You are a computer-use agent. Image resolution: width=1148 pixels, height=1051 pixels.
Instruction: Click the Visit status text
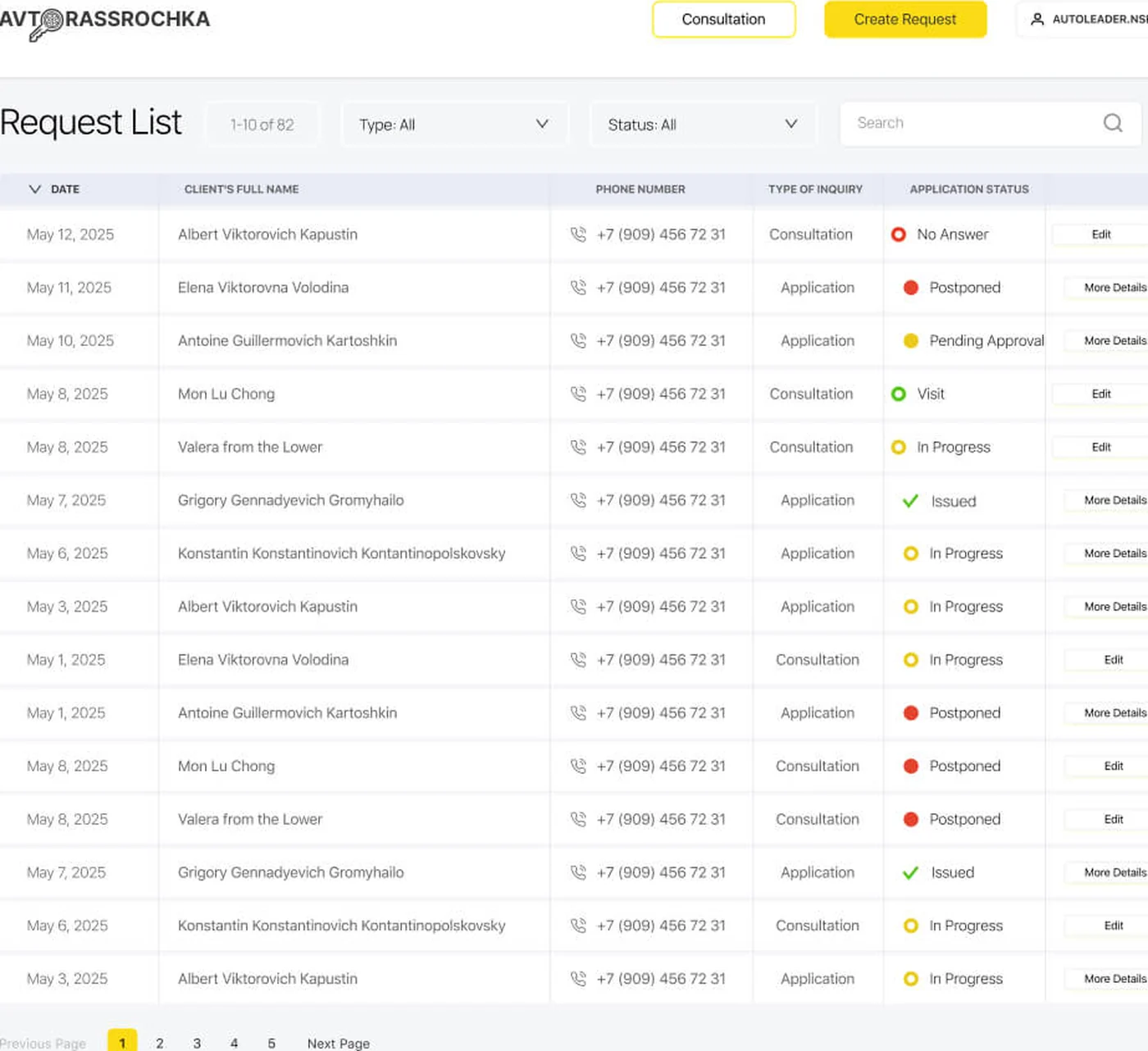pyautogui.click(x=931, y=394)
